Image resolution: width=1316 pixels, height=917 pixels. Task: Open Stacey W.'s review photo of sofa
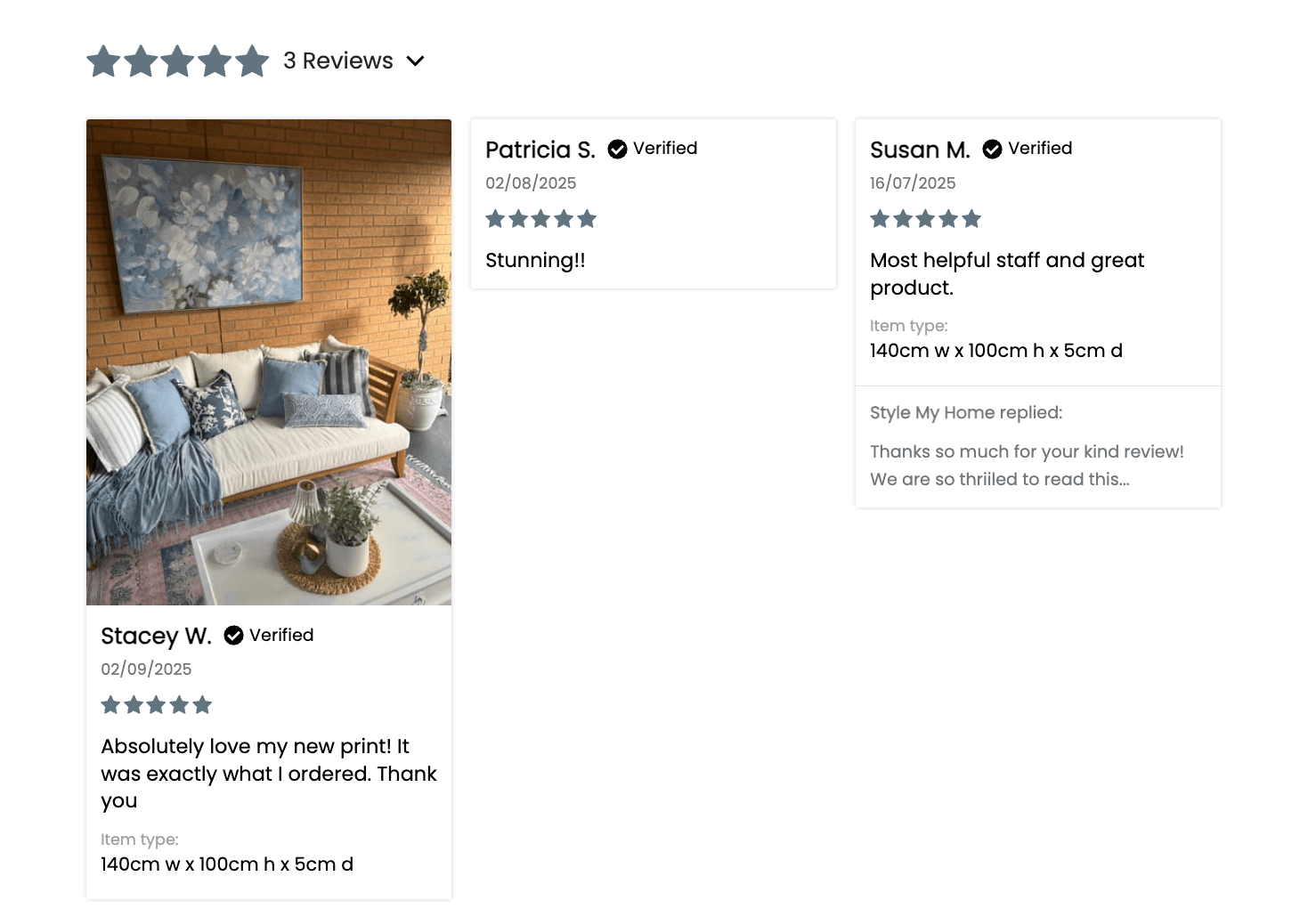click(x=269, y=362)
